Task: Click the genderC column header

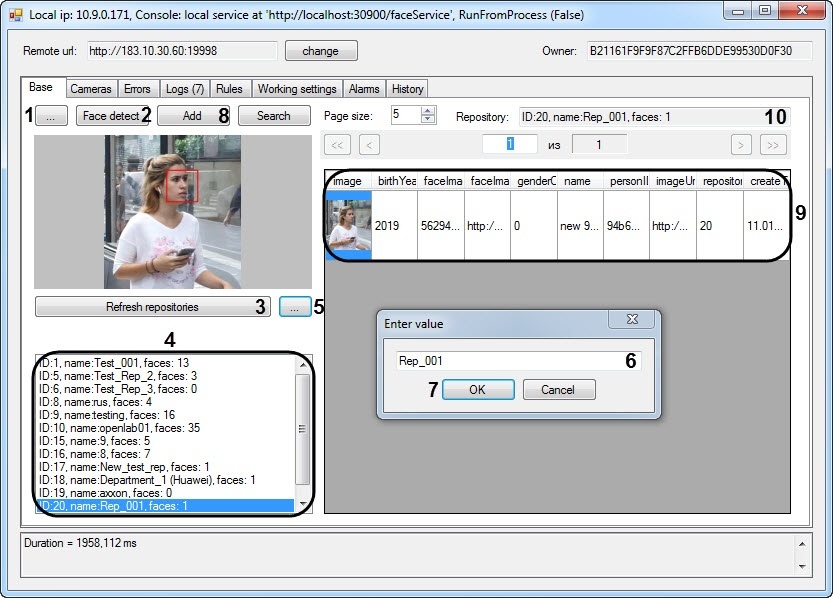Action: tap(534, 181)
